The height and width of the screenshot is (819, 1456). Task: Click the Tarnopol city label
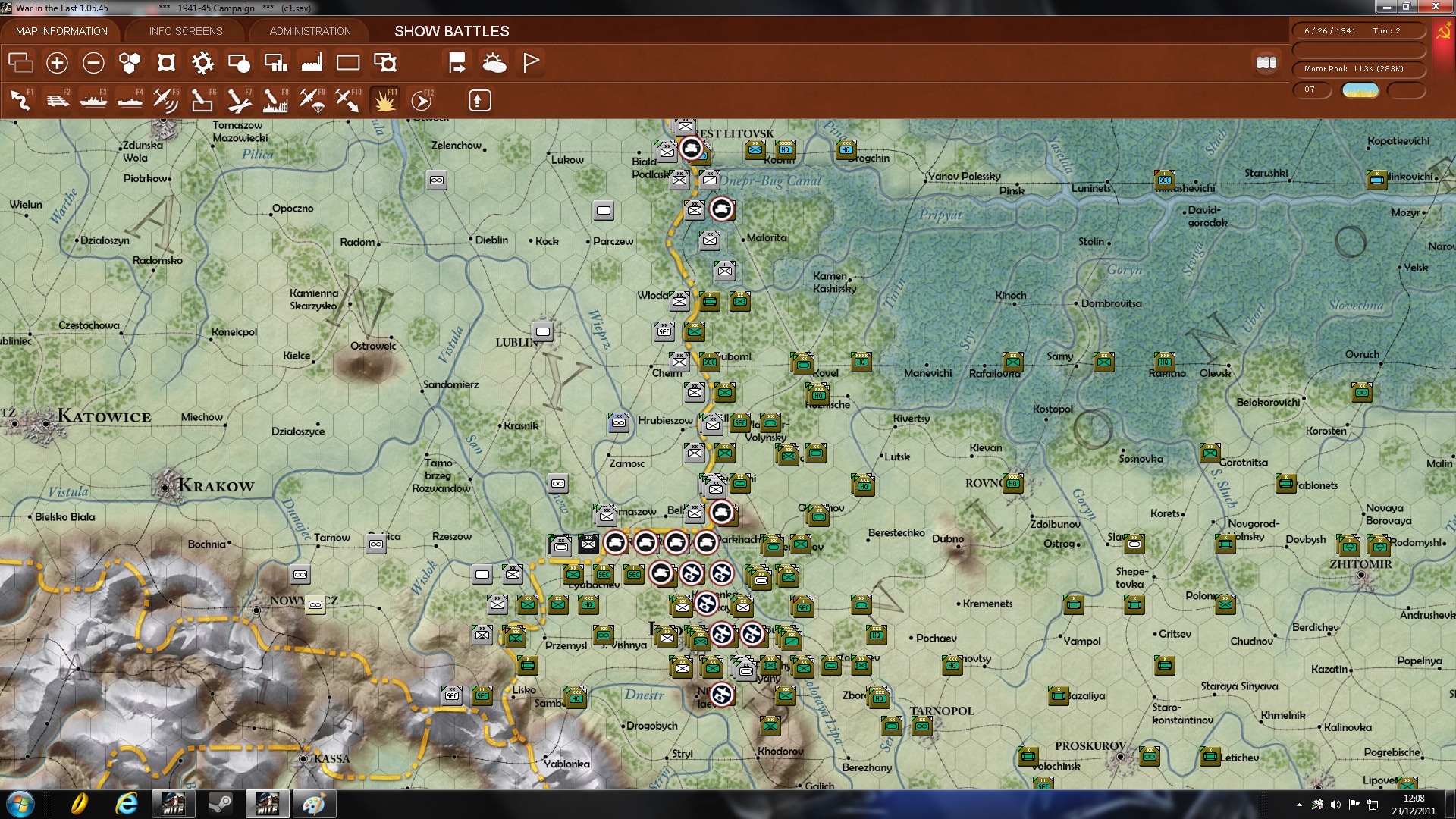pos(941,711)
